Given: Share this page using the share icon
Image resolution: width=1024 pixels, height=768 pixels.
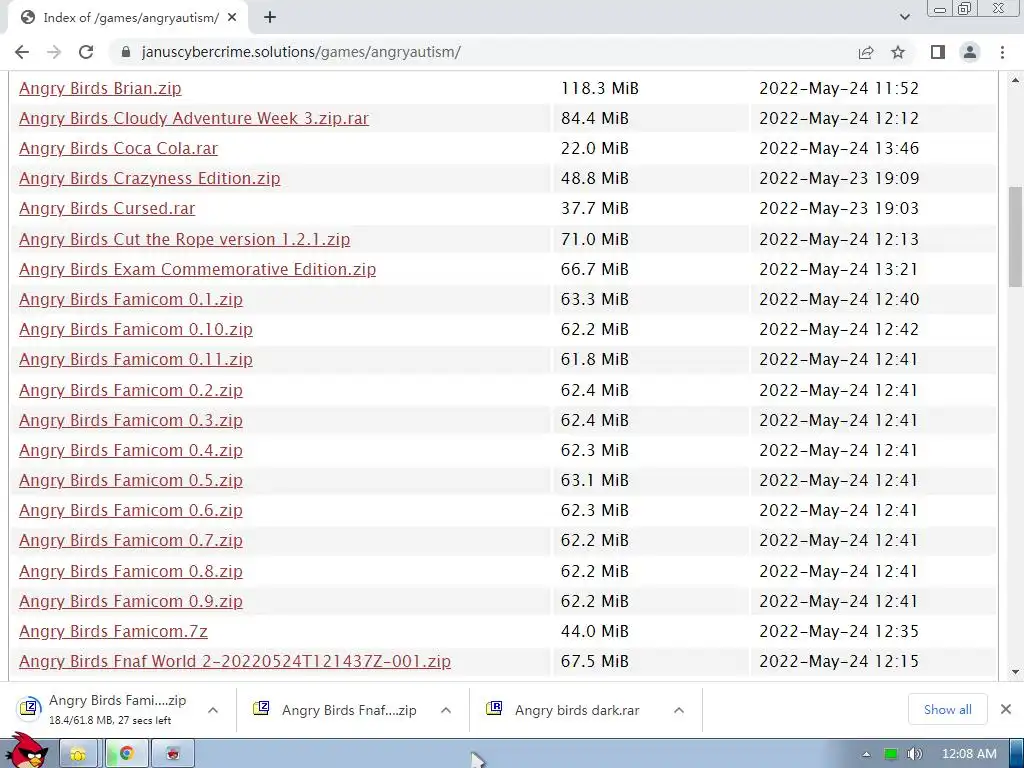Looking at the screenshot, I should tap(866, 52).
